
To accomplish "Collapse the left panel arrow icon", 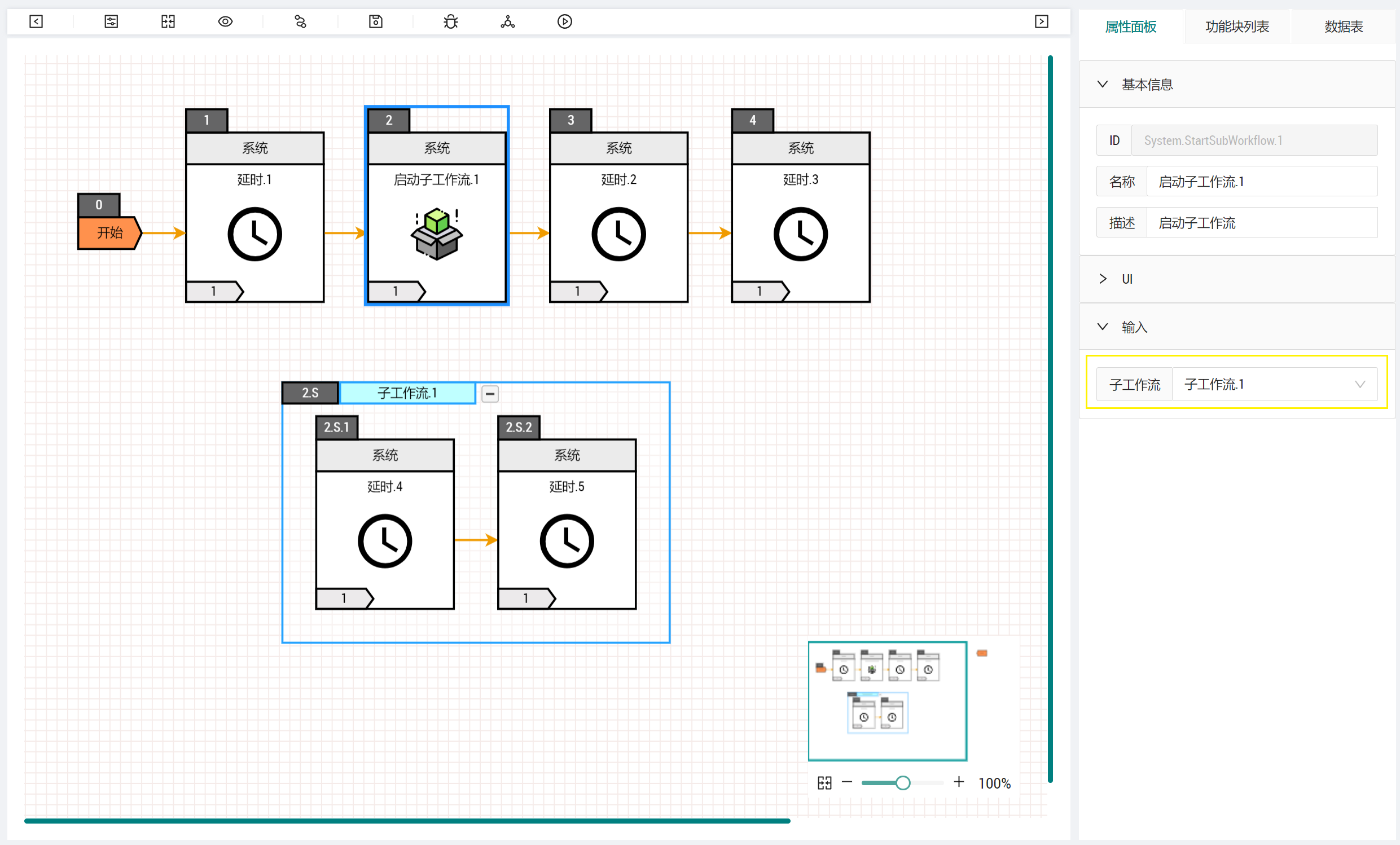I will 36,21.
